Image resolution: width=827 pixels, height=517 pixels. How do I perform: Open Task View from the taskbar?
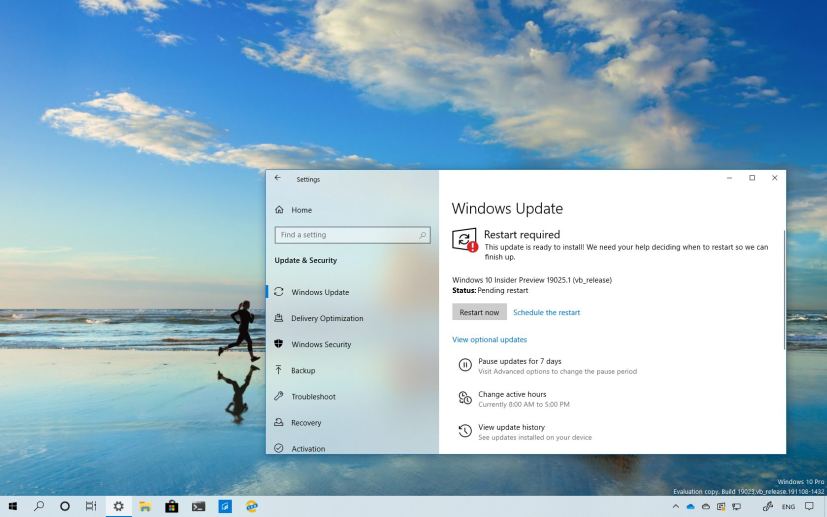[91, 506]
